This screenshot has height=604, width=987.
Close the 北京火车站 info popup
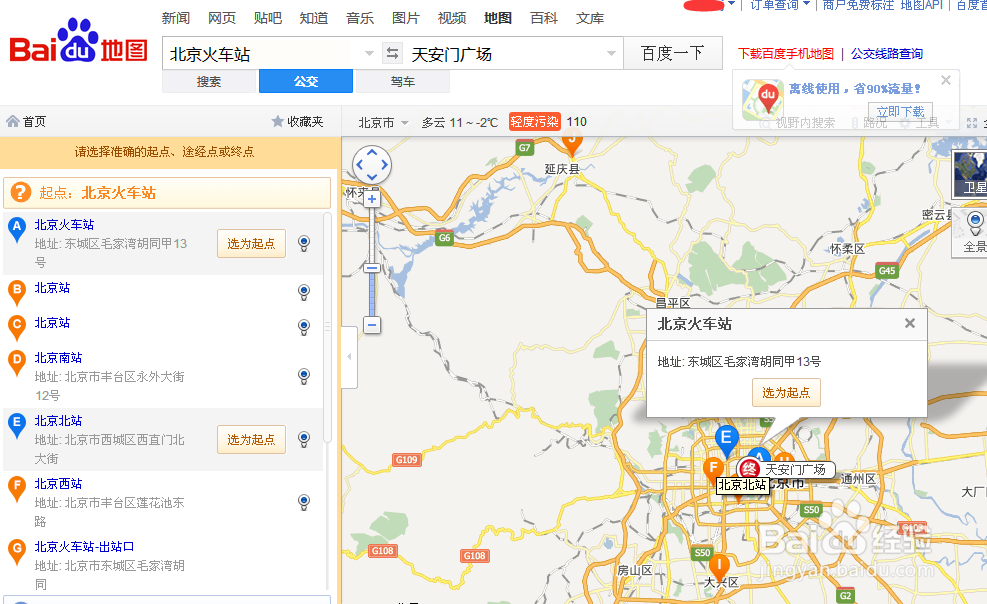click(x=910, y=323)
